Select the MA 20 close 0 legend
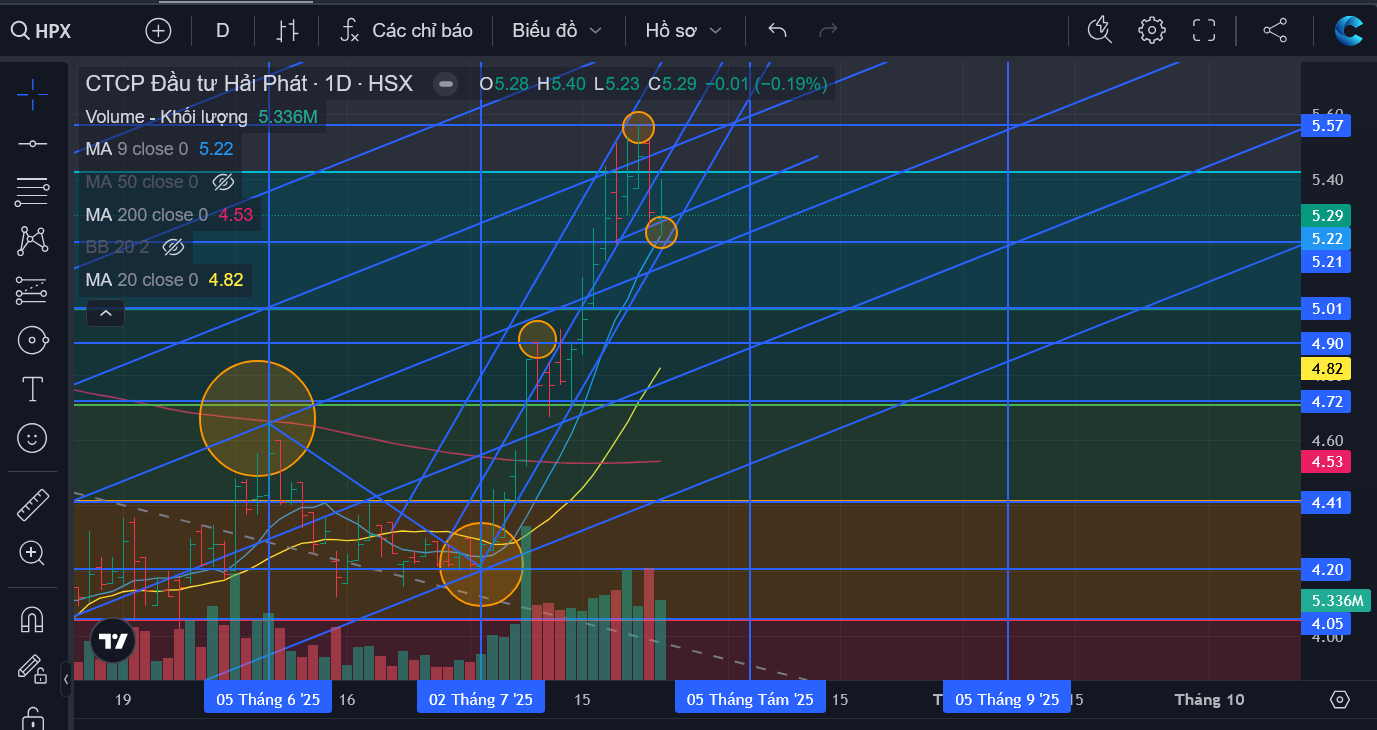This screenshot has width=1377, height=730. 142,280
